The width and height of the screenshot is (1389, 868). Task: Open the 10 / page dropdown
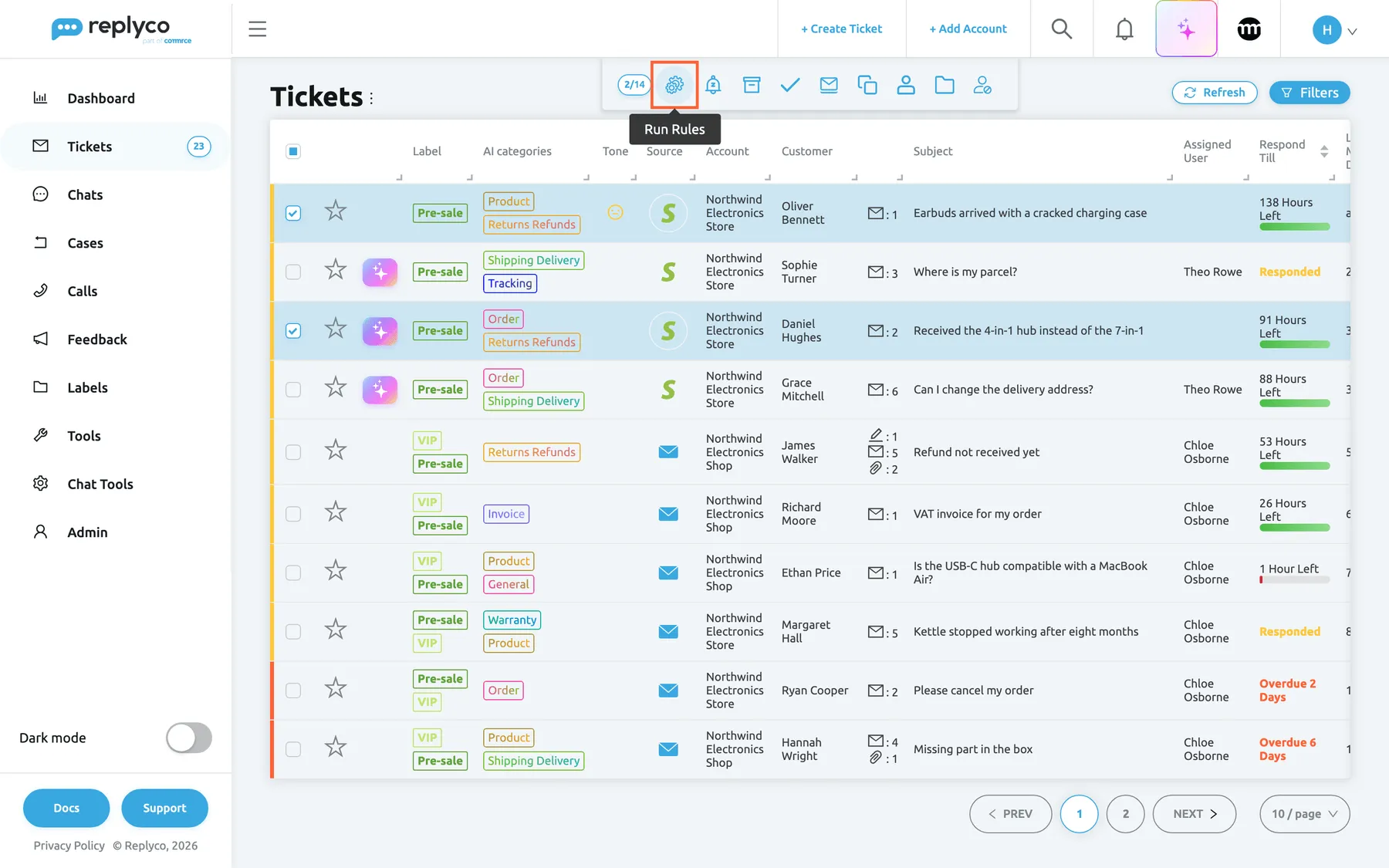click(1304, 814)
